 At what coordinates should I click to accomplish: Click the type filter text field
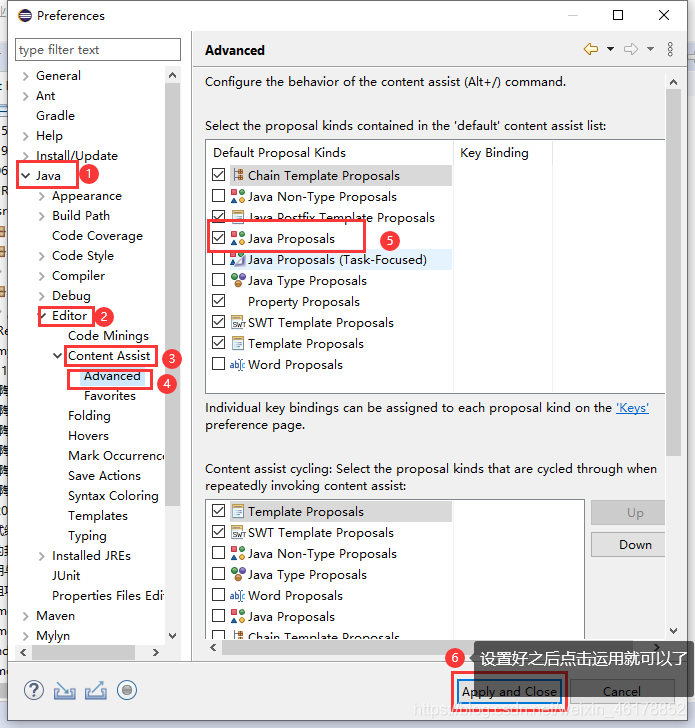pyautogui.click(x=98, y=50)
